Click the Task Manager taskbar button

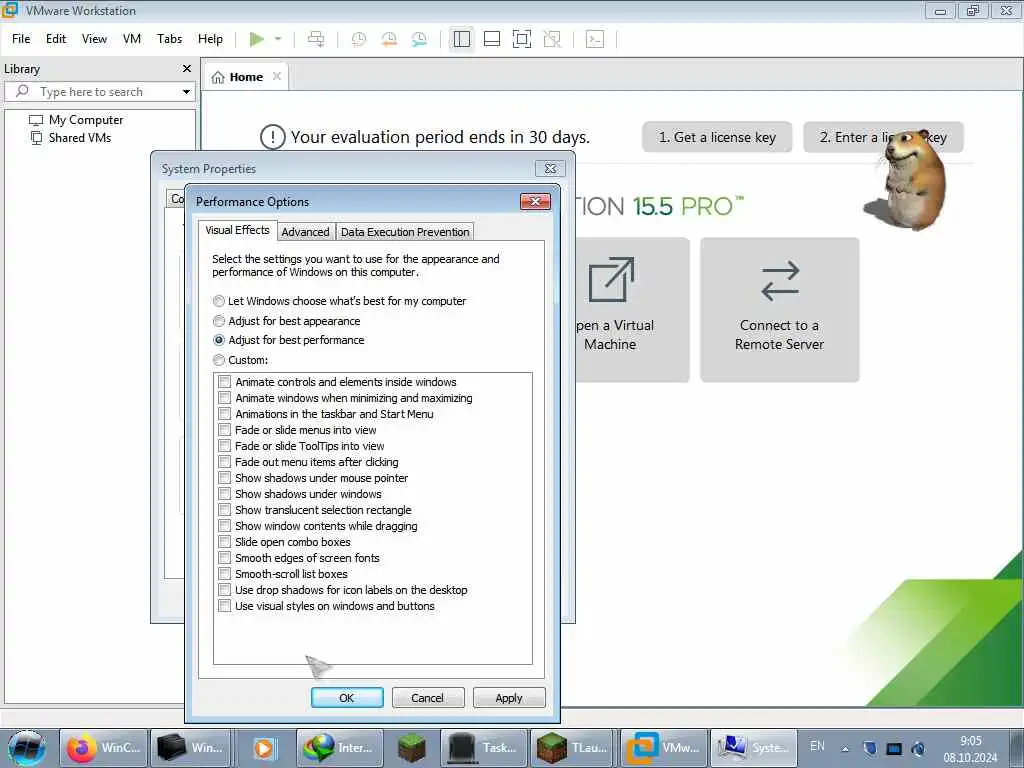[484, 748]
